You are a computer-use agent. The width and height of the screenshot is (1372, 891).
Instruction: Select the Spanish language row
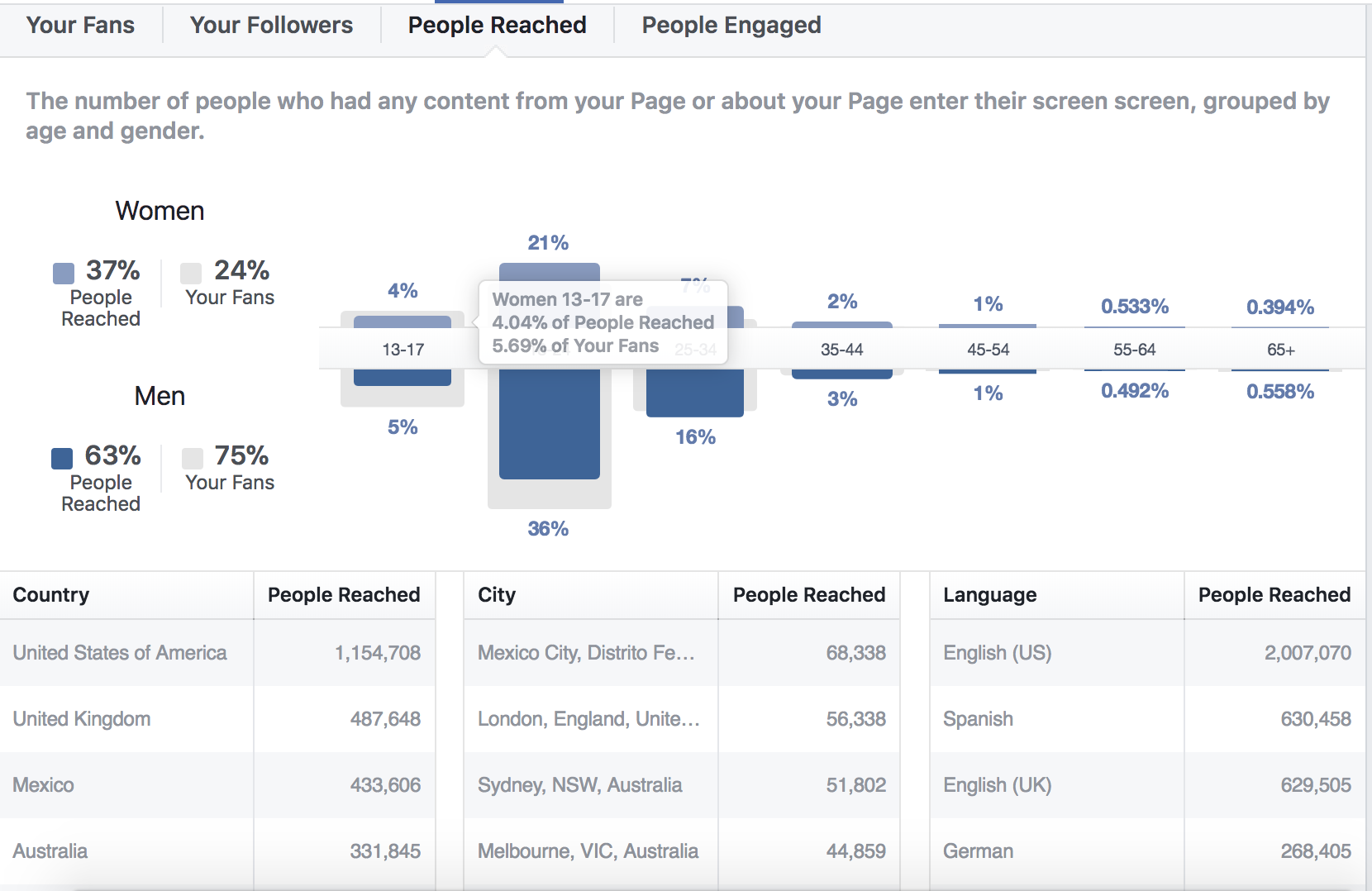pos(1147,719)
